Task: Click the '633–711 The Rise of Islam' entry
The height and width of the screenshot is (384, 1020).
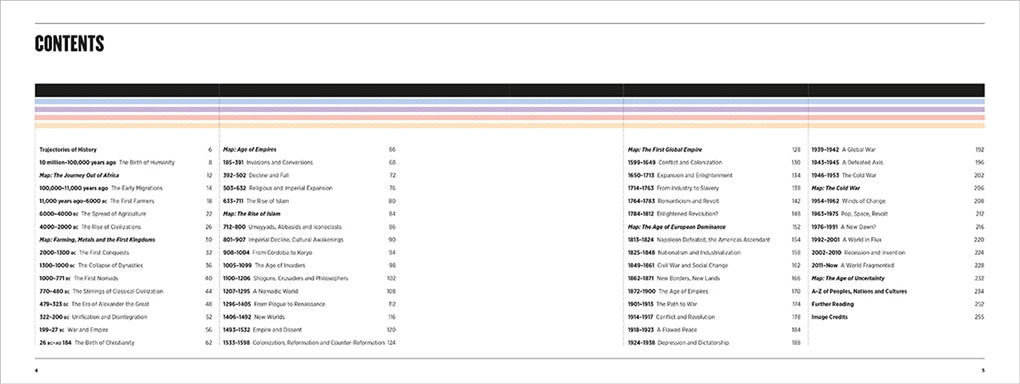Action: point(256,201)
